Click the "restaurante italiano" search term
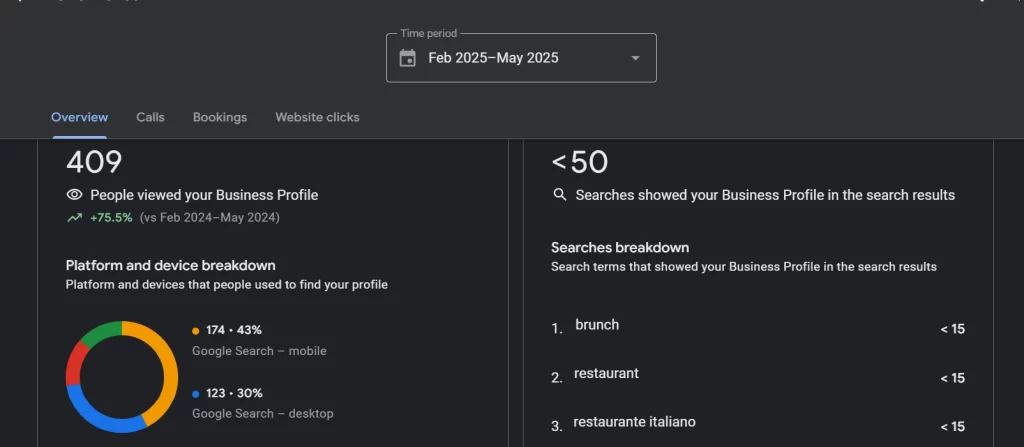Viewport: 1024px width, 447px height. coord(634,422)
